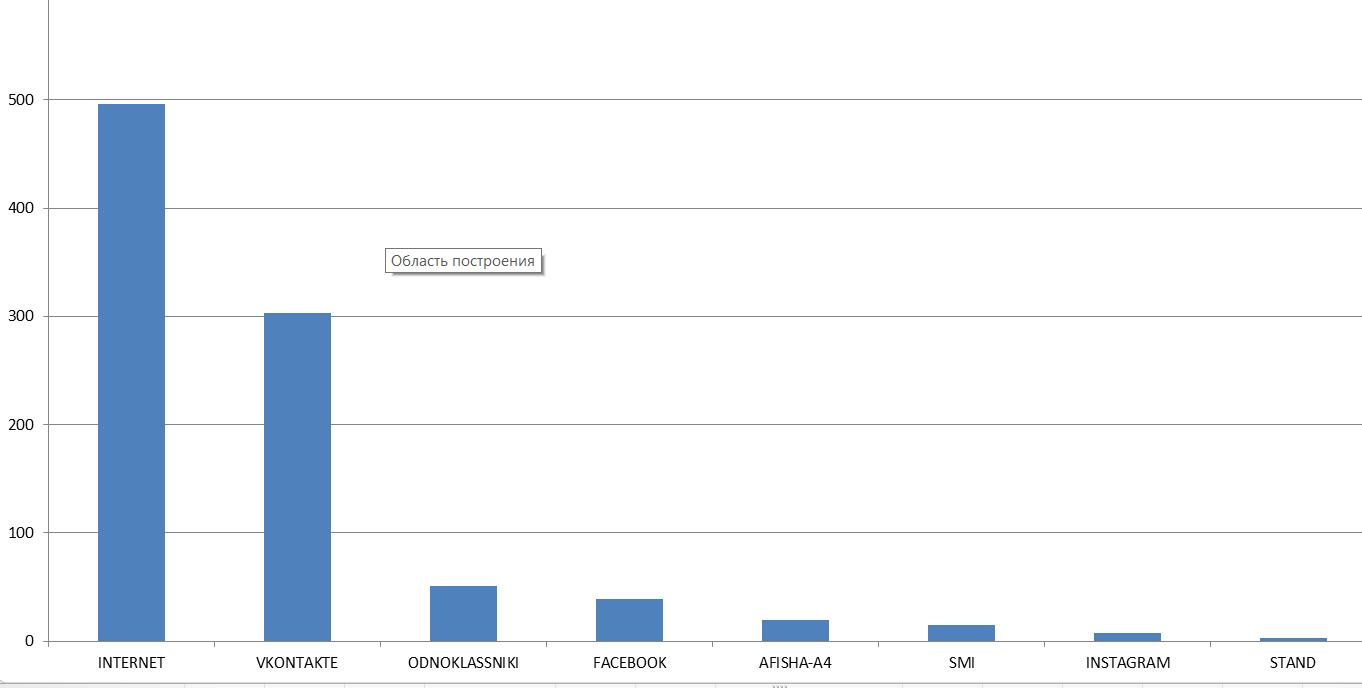Click the 300 value on vertical axis
The image size is (1362, 688).
21,316
